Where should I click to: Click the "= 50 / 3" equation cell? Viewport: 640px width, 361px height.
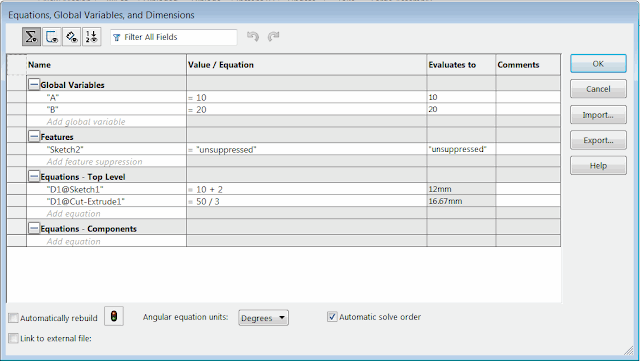[307, 201]
